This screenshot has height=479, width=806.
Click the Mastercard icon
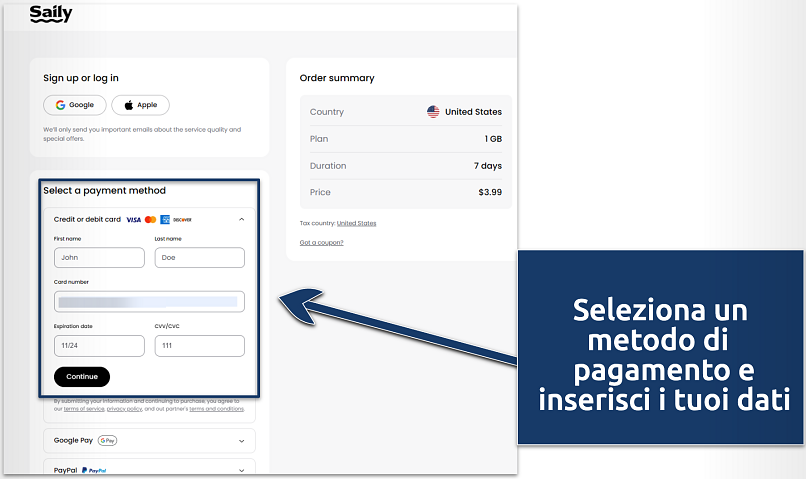pos(150,219)
